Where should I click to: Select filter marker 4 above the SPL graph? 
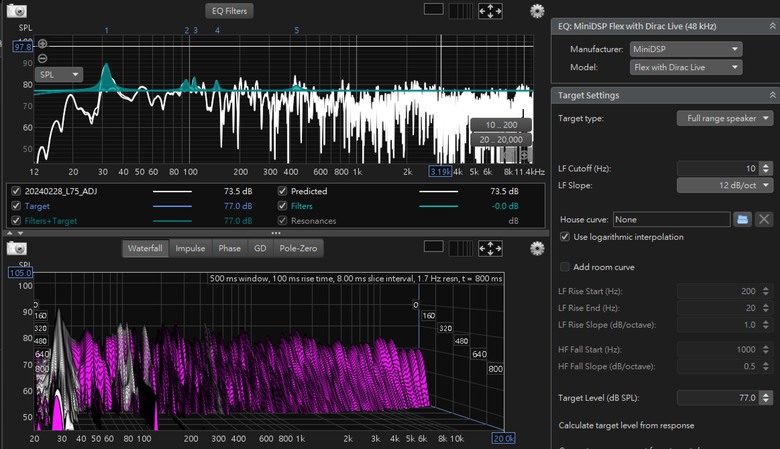coord(217,30)
